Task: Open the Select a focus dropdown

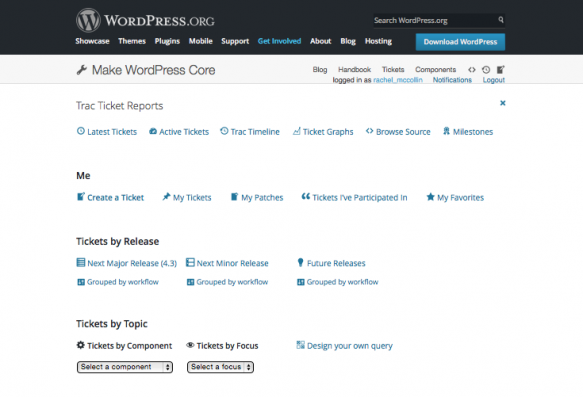Action: (x=220, y=367)
